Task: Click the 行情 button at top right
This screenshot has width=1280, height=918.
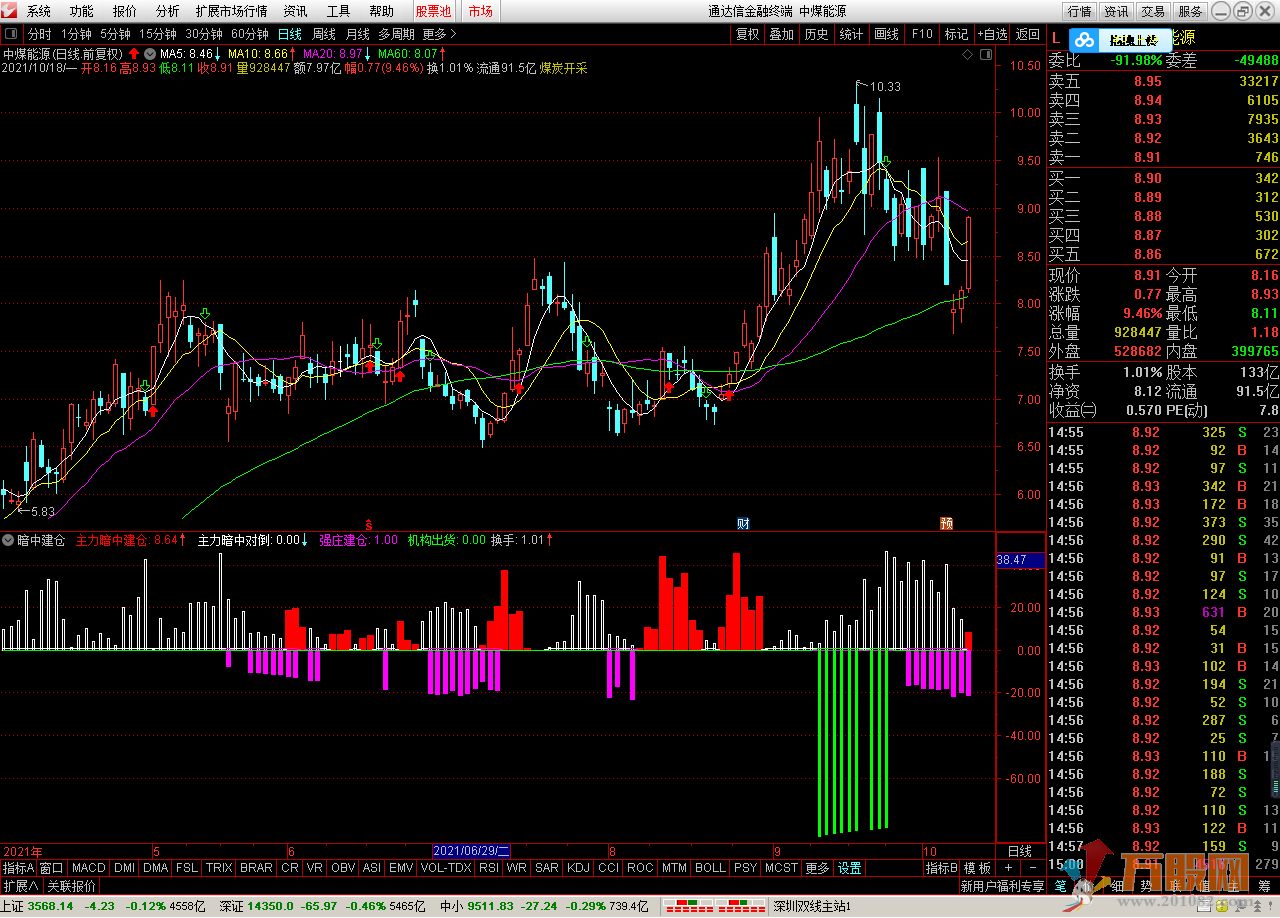Action: click(1079, 11)
